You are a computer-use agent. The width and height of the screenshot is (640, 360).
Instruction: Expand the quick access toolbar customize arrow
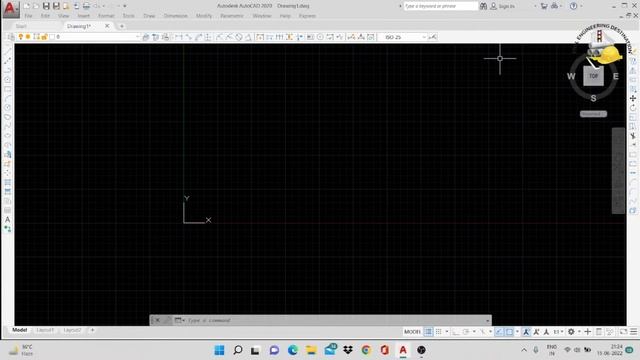[x=124, y=6]
